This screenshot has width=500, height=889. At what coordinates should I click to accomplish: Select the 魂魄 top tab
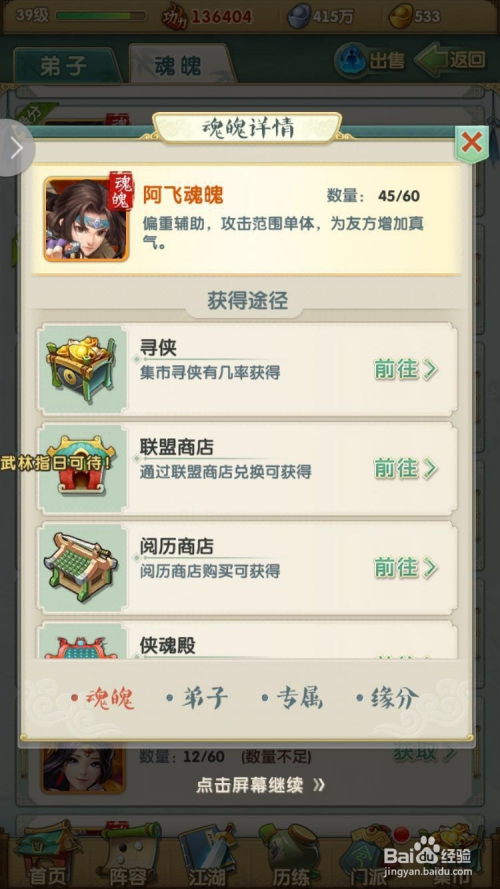click(x=178, y=66)
